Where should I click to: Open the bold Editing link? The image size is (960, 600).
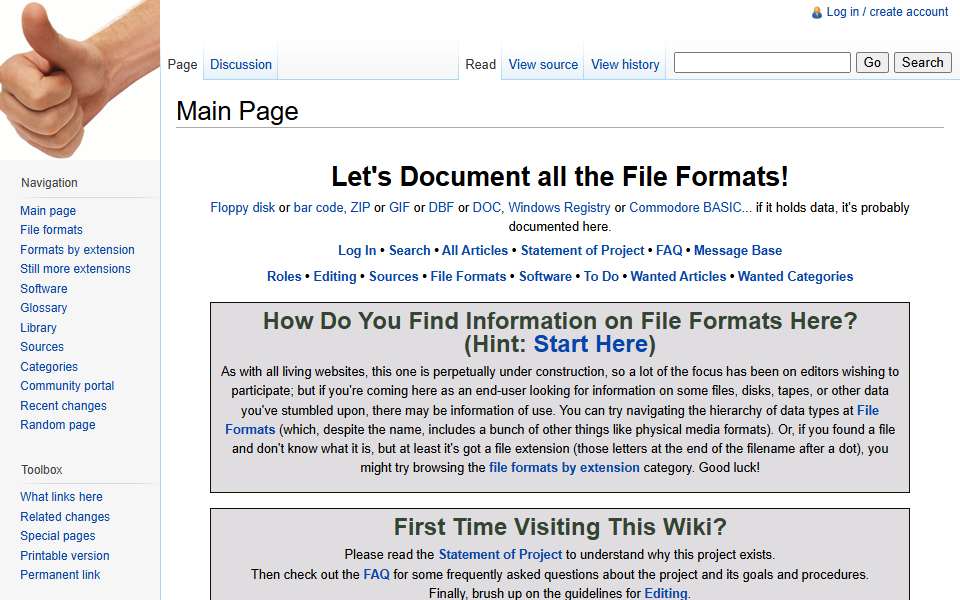coord(335,277)
